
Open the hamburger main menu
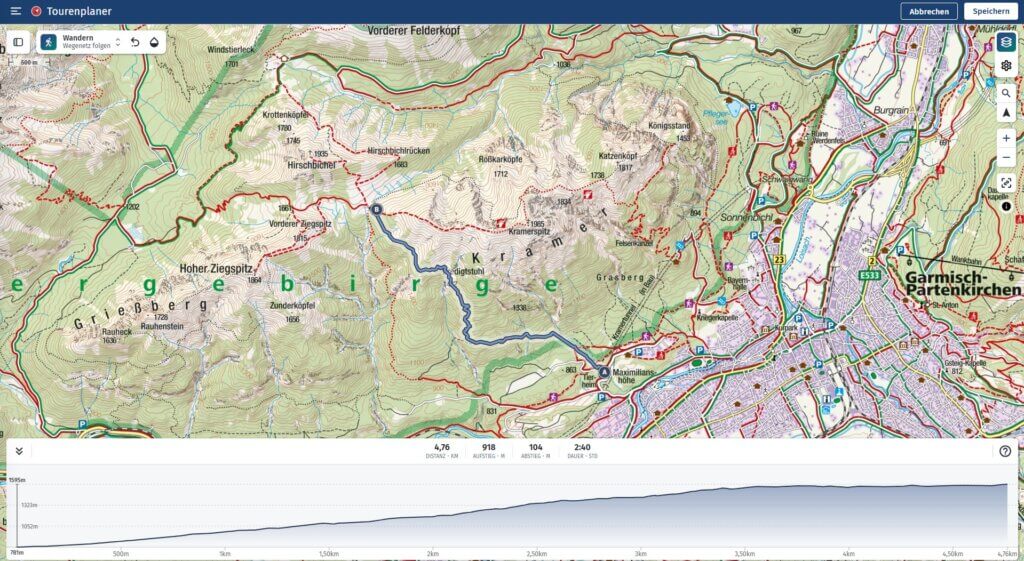tap(16, 11)
